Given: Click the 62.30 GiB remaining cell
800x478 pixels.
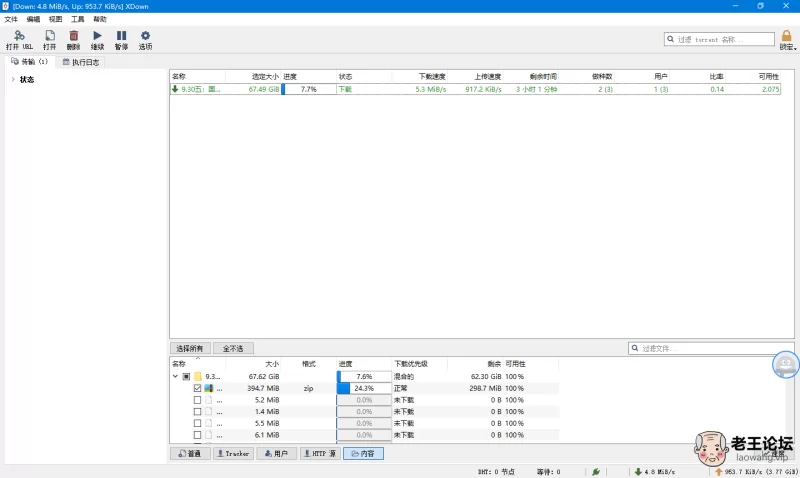Looking at the screenshot, I should tap(486, 376).
